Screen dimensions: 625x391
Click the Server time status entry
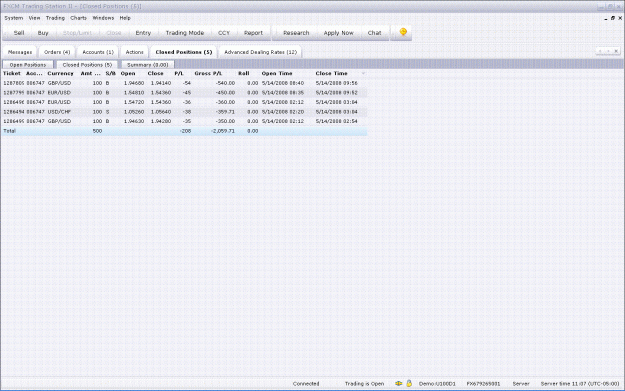[580, 384]
